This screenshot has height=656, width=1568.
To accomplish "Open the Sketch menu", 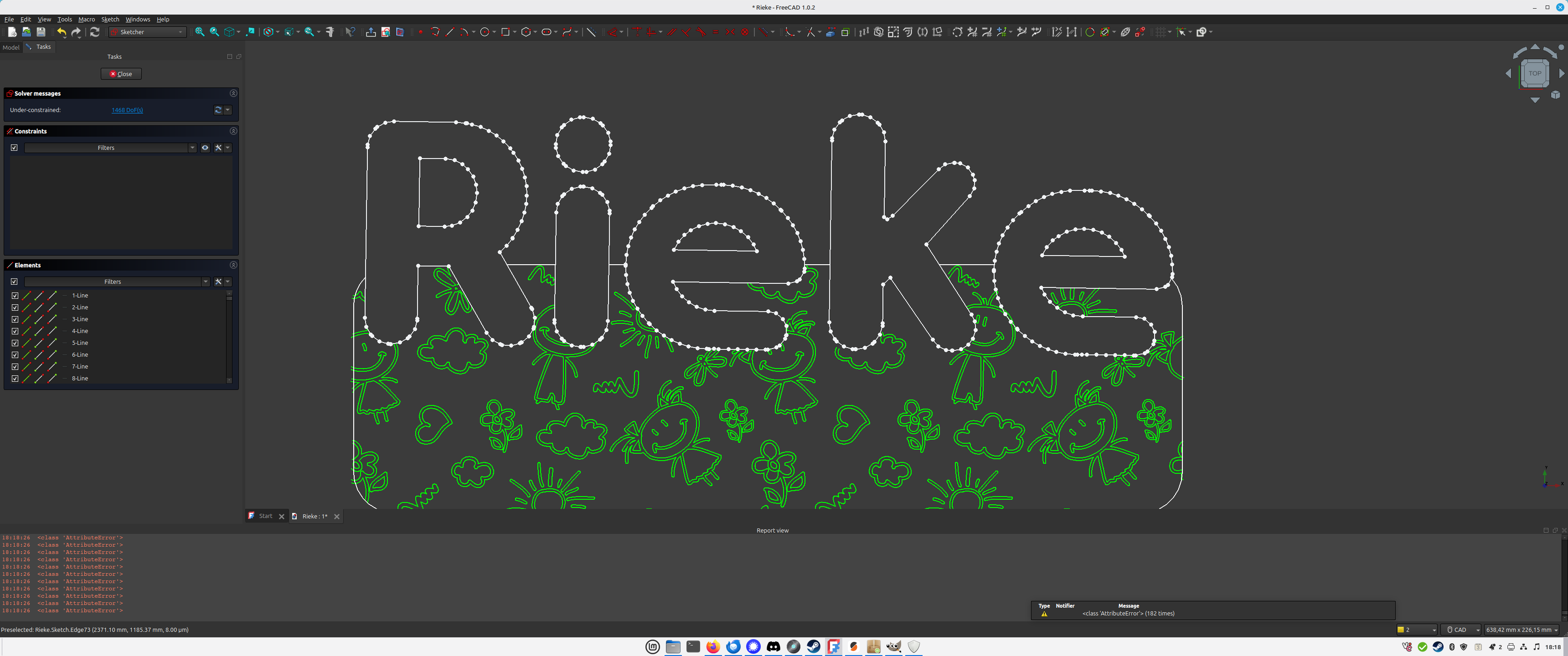I will click(x=109, y=20).
